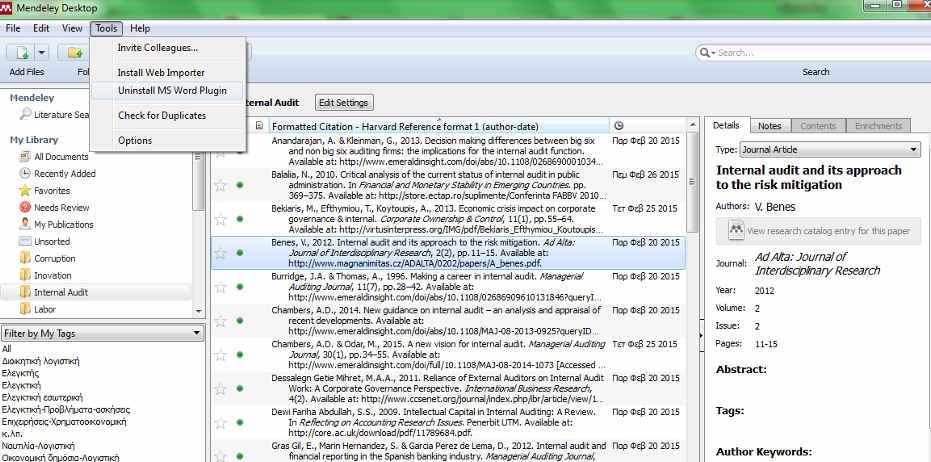Star the Dessalegn Getie Mihret citation
Screen dimensions: 931x462
pyautogui.click(x=220, y=389)
